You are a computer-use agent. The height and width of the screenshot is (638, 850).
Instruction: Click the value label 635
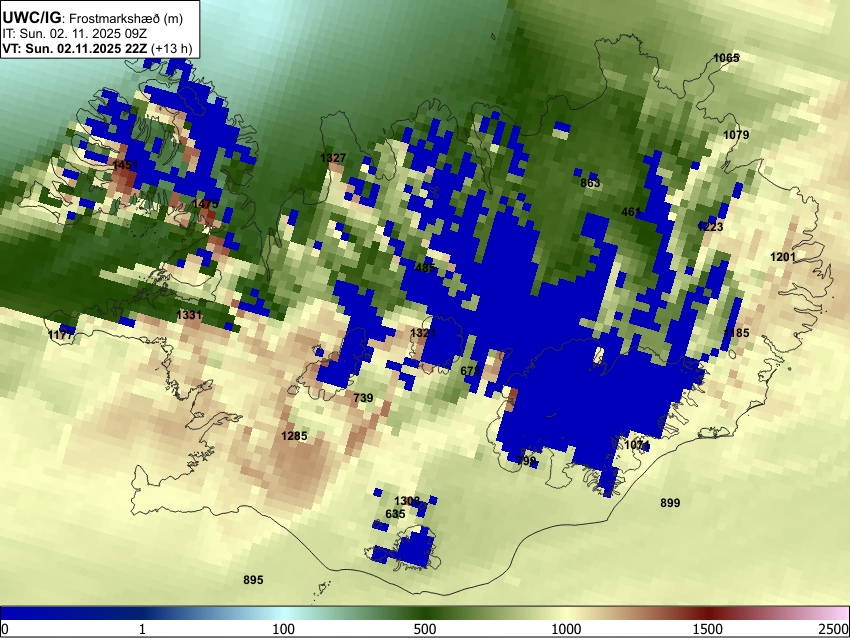(395, 514)
